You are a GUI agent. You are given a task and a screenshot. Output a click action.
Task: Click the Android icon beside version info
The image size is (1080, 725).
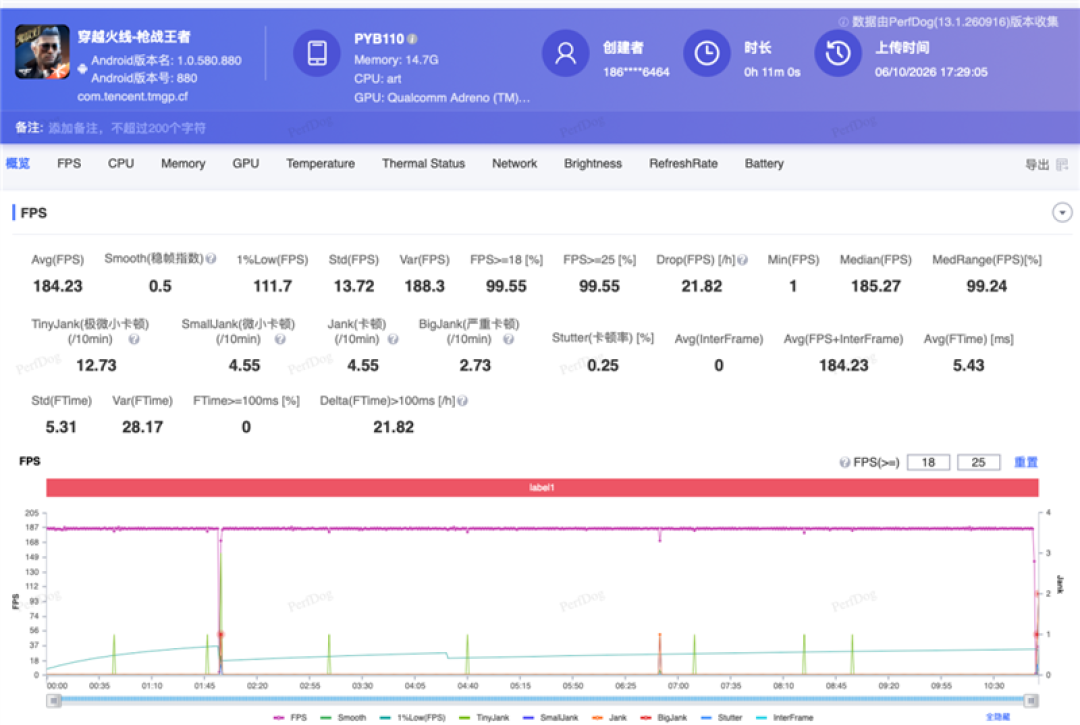pyautogui.click(x=82, y=68)
